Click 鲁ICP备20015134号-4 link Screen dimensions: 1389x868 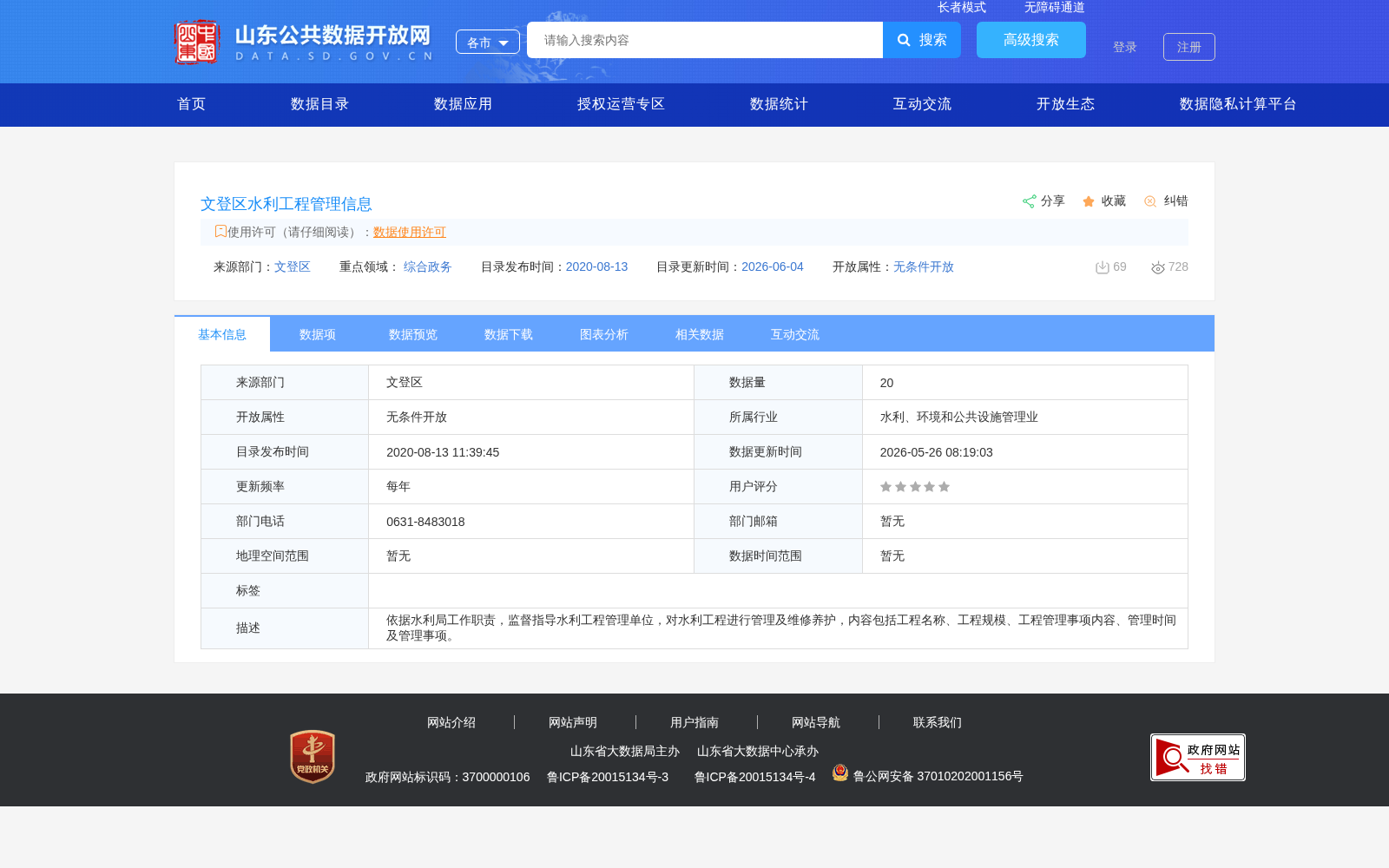coord(755,777)
